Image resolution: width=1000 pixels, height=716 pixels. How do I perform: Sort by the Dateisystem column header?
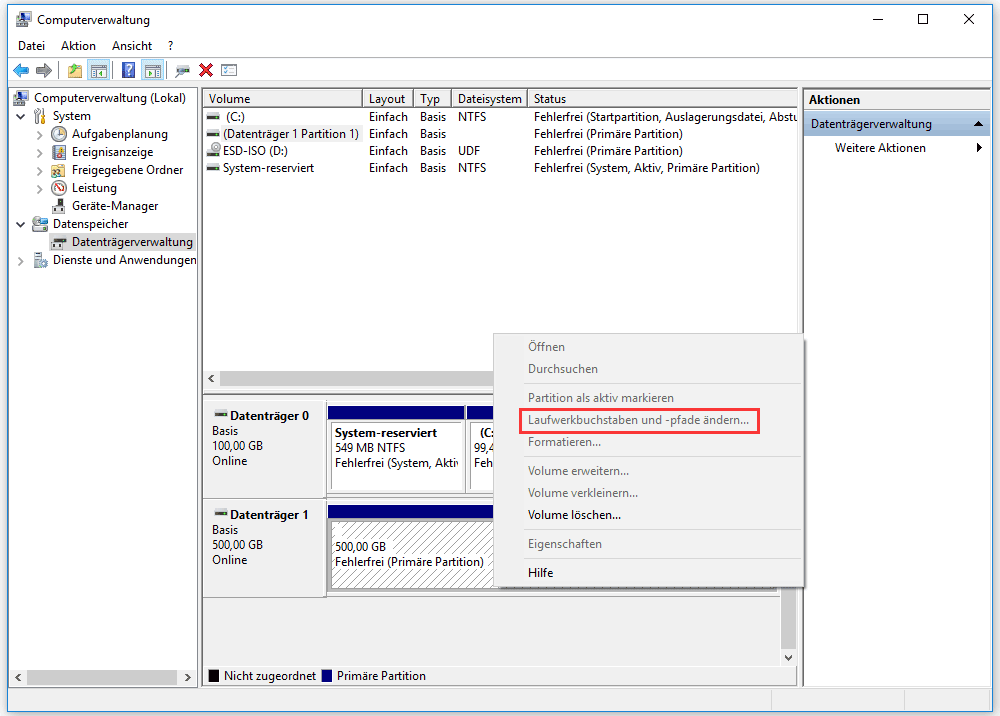pyautogui.click(x=489, y=99)
